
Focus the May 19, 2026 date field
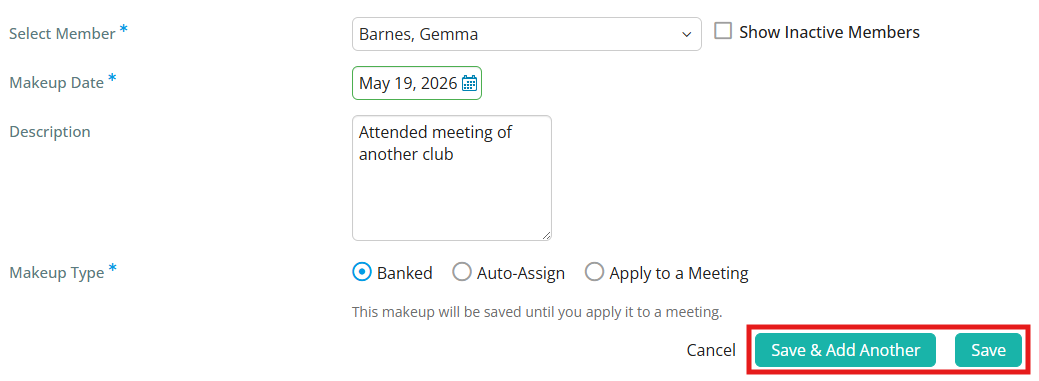[x=417, y=83]
